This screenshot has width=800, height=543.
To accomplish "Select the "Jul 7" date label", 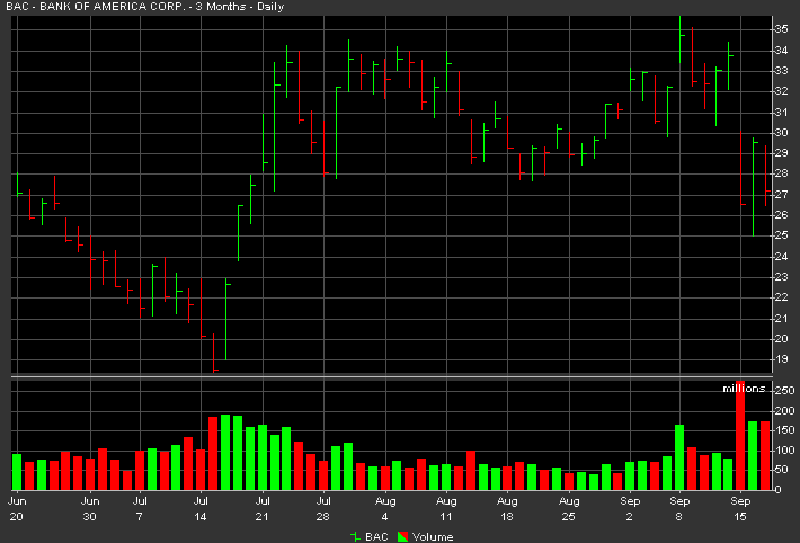I will pos(139,509).
